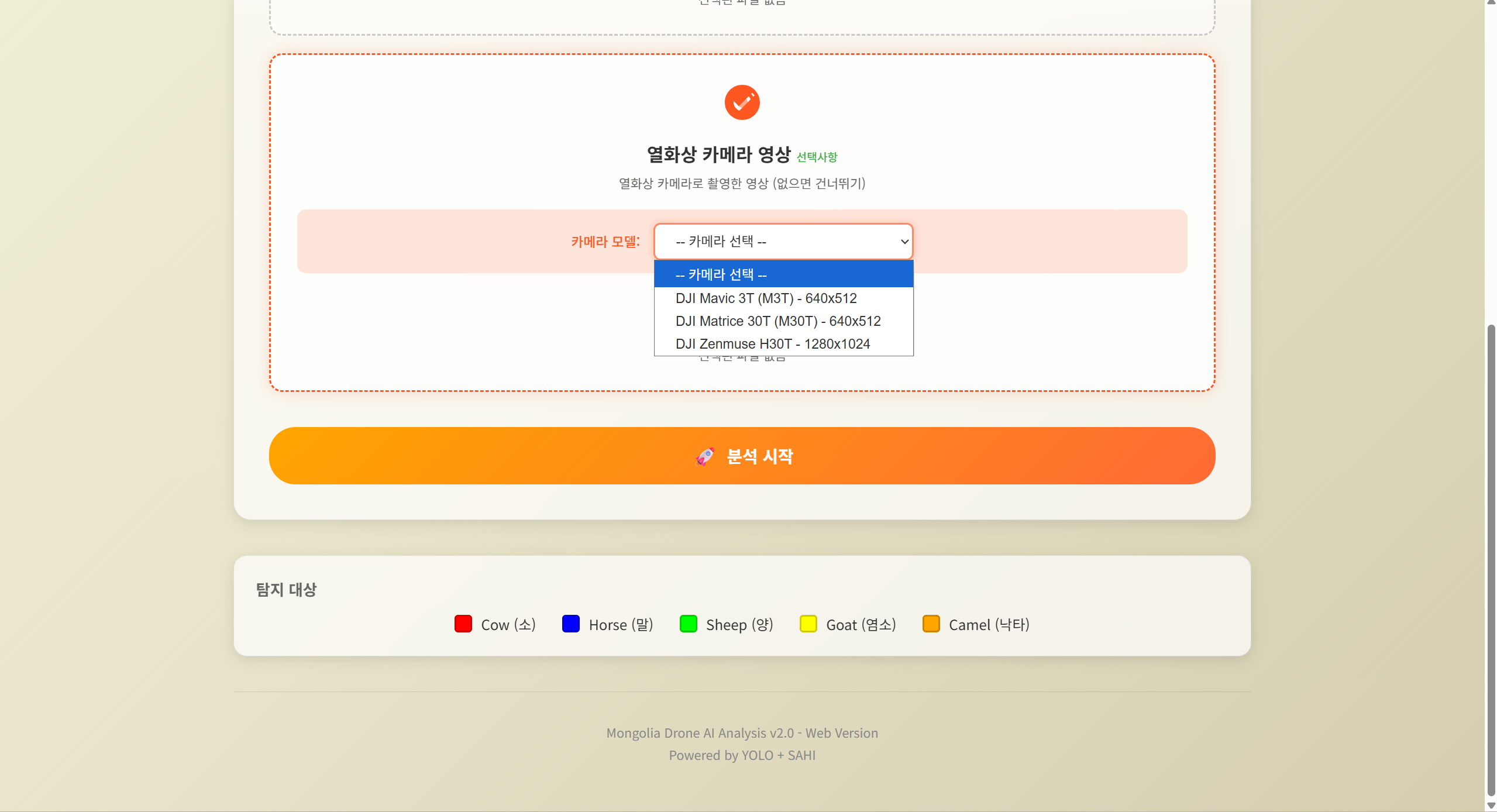
Task: Click the orange checkmark icon above 열화상 카메라 영상
Action: click(742, 102)
